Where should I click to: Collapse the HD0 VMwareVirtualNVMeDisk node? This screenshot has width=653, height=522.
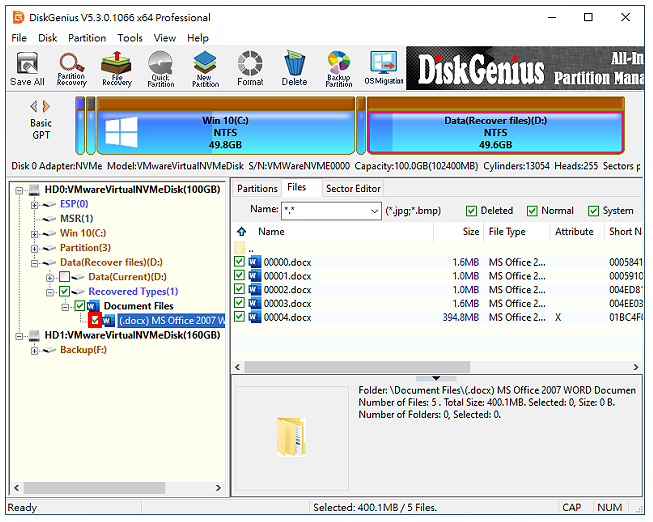point(19,190)
